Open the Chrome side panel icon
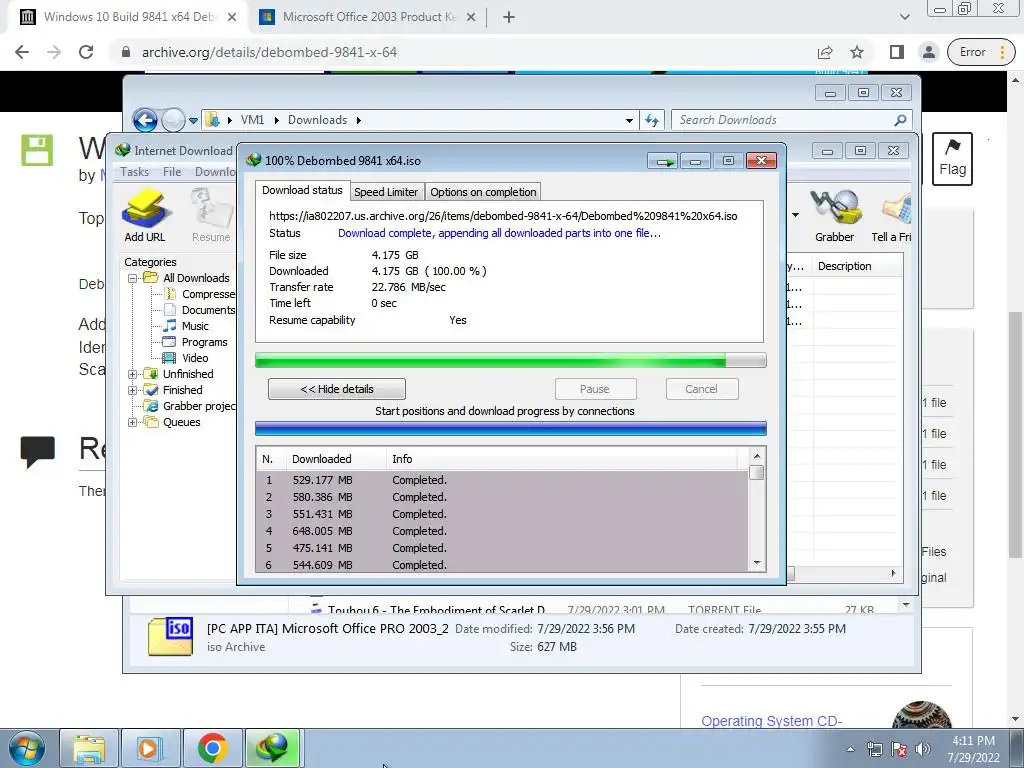The width and height of the screenshot is (1024, 768). click(x=897, y=52)
